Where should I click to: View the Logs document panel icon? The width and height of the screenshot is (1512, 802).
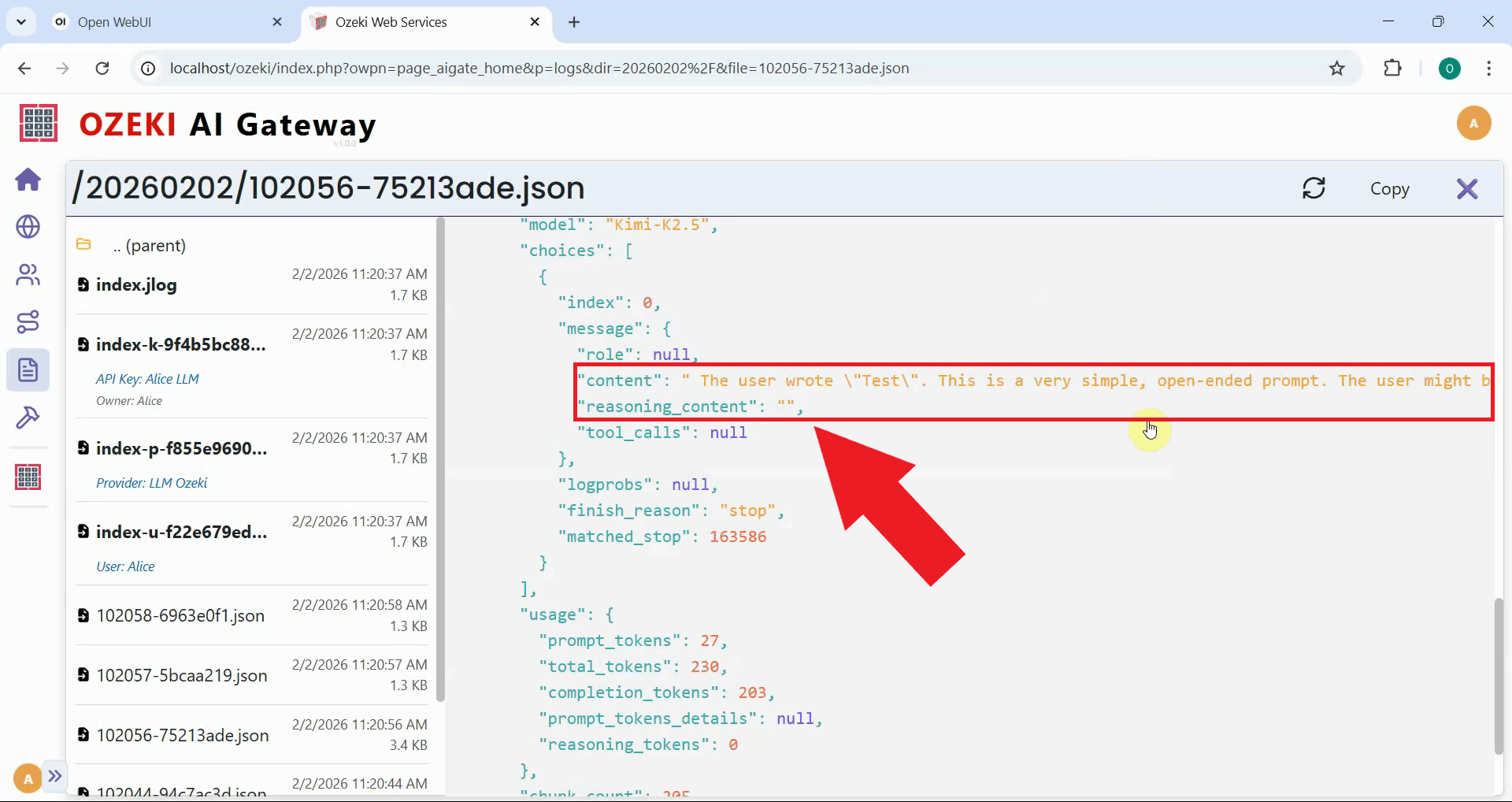pos(28,369)
